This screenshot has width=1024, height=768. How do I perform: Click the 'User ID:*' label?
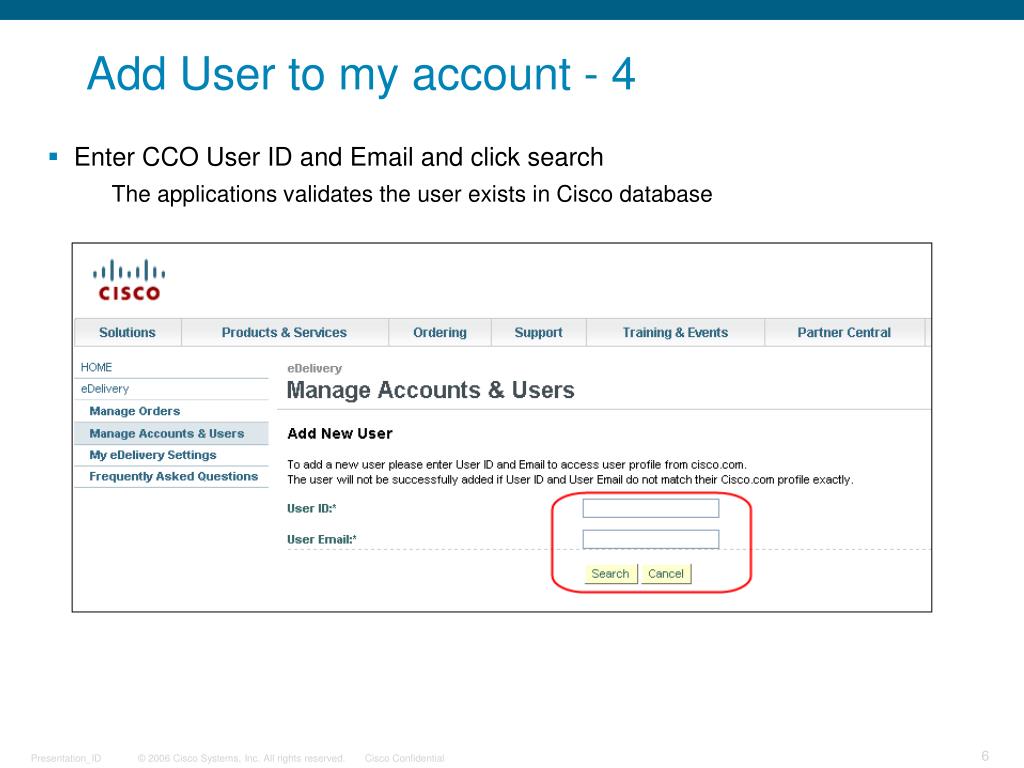(x=312, y=508)
